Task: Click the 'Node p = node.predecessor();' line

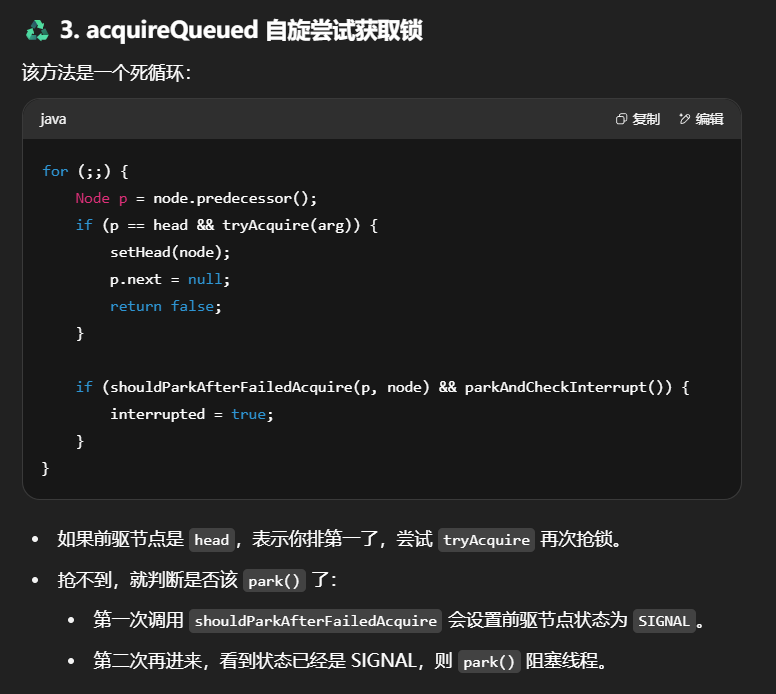Action: 196,198
